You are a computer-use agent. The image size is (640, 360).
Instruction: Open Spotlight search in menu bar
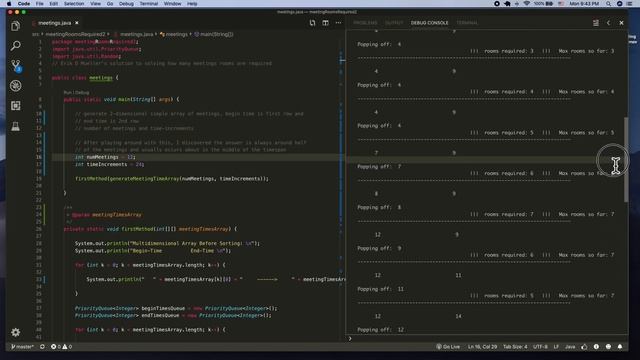click(x=608, y=4)
